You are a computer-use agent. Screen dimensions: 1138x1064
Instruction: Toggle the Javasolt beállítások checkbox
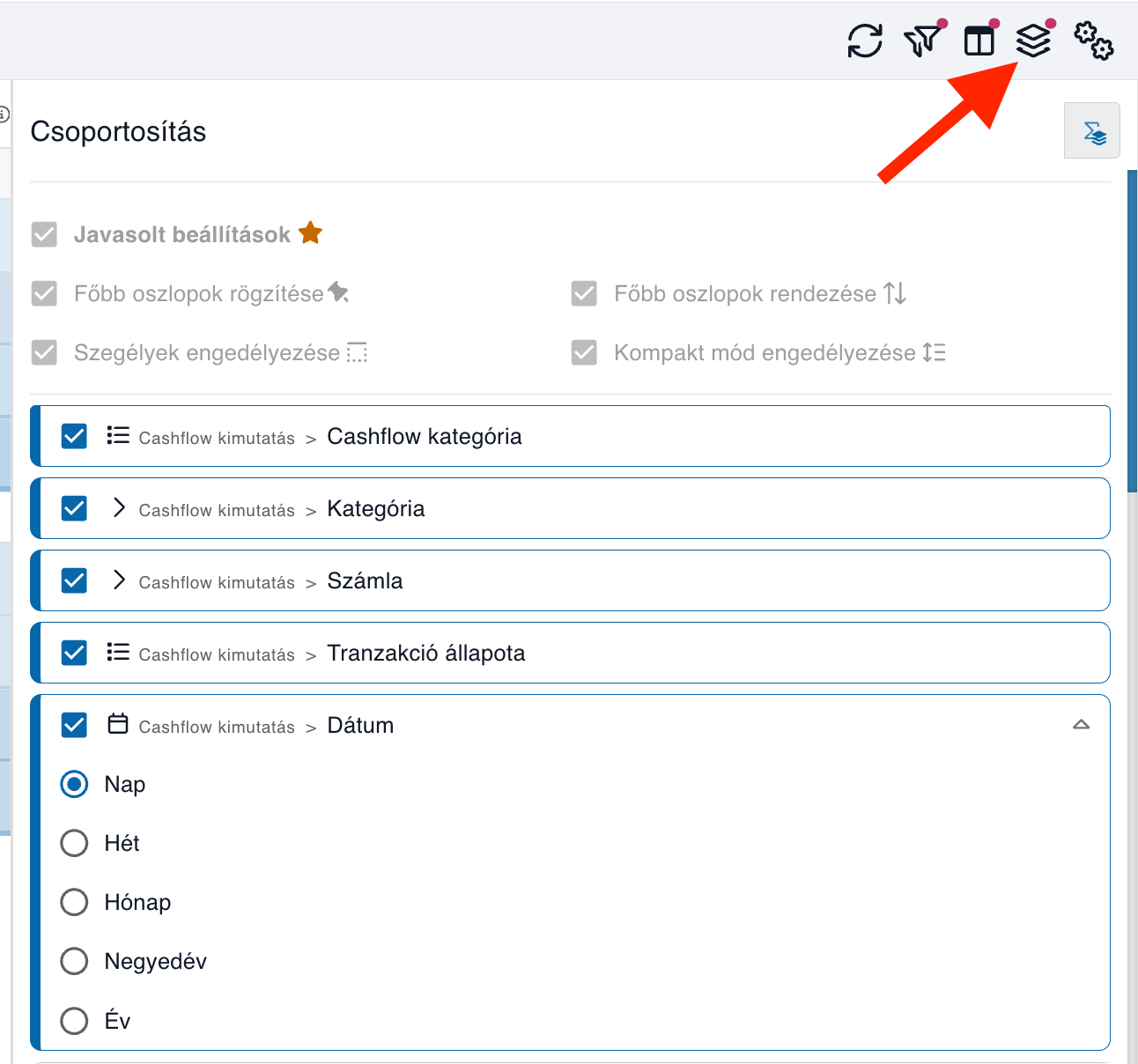click(44, 234)
